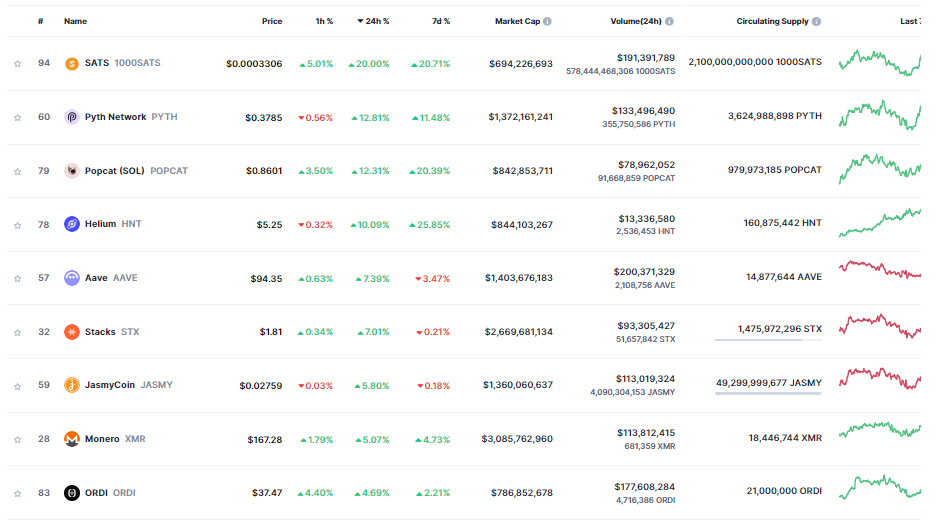Open Circulating Supply info icon

click(816, 21)
